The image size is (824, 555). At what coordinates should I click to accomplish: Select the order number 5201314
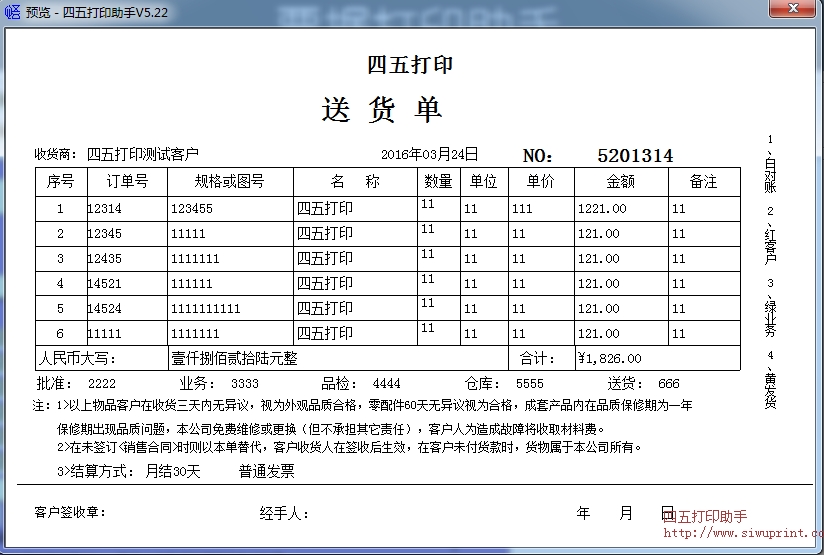[634, 155]
